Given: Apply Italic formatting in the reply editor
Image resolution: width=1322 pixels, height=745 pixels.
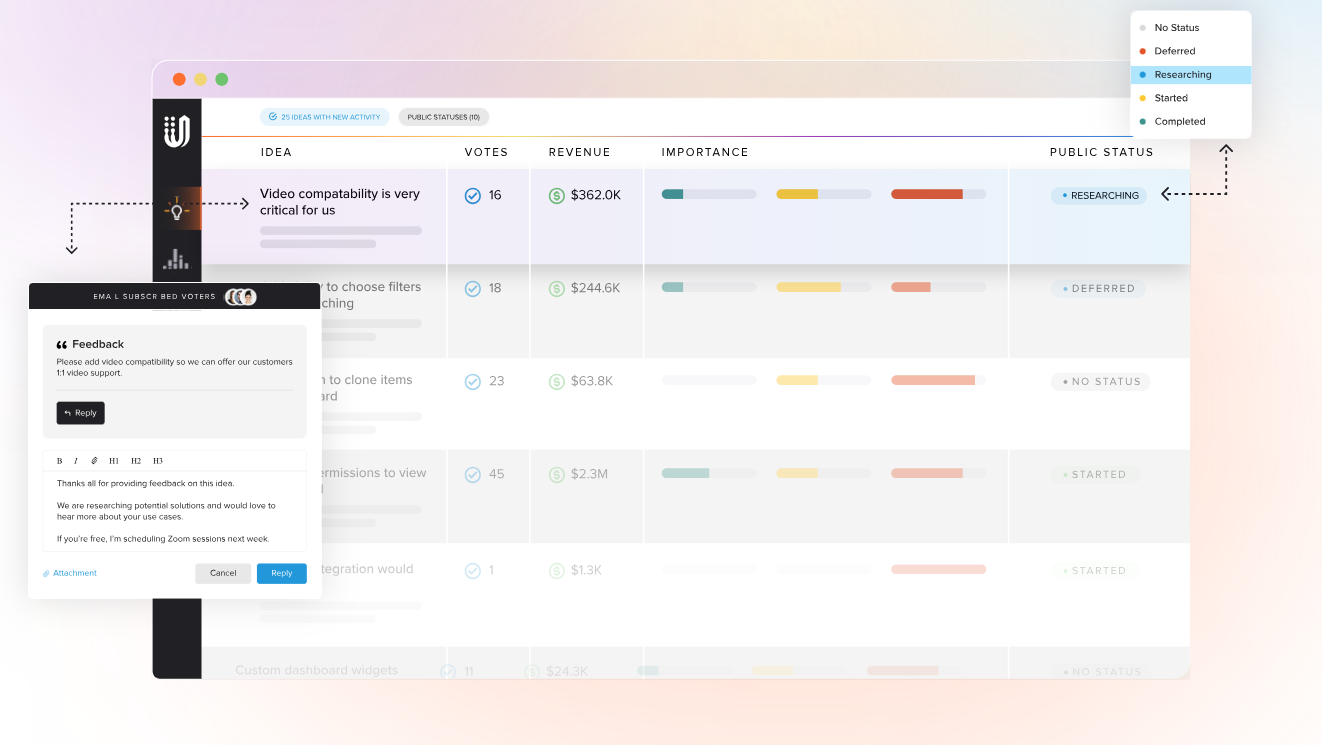Looking at the screenshot, I should click(77, 460).
